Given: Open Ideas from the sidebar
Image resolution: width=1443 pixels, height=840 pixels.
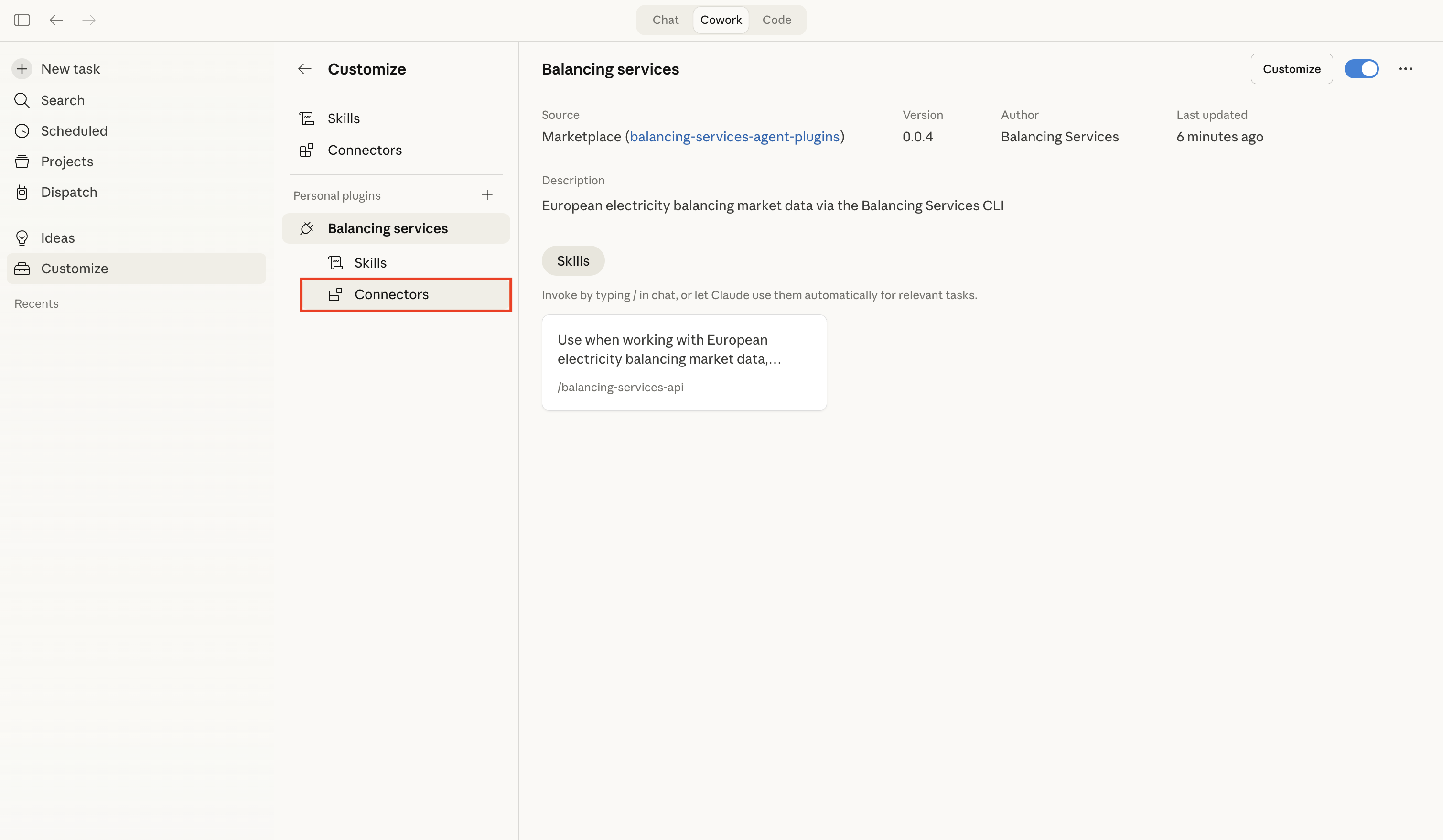Looking at the screenshot, I should point(58,237).
